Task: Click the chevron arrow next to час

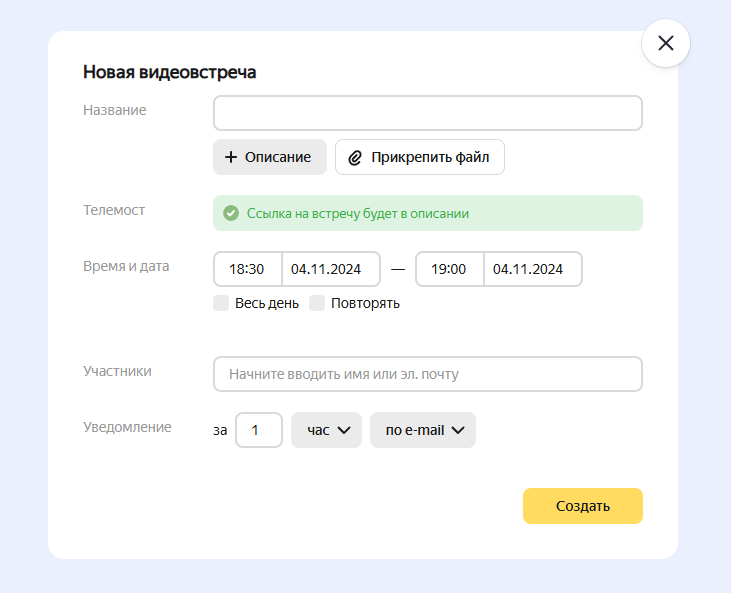Action: pyautogui.click(x=344, y=430)
